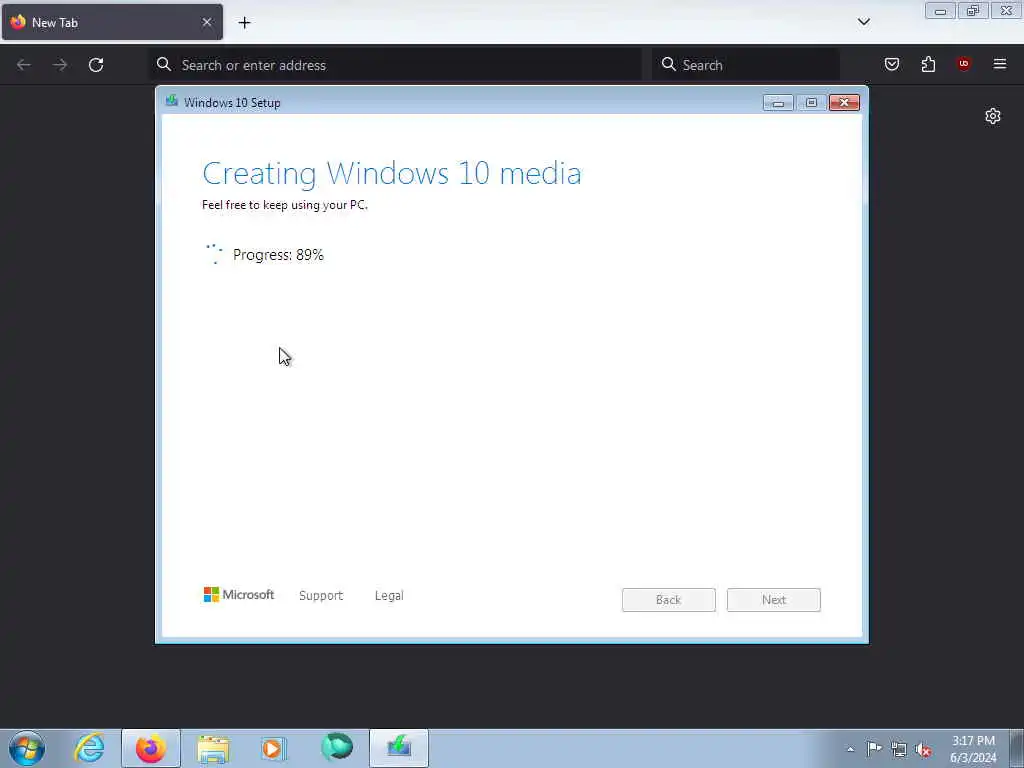The height and width of the screenshot is (768, 1024).
Task: Open New Tab personalization gear
Action: pos(993,116)
